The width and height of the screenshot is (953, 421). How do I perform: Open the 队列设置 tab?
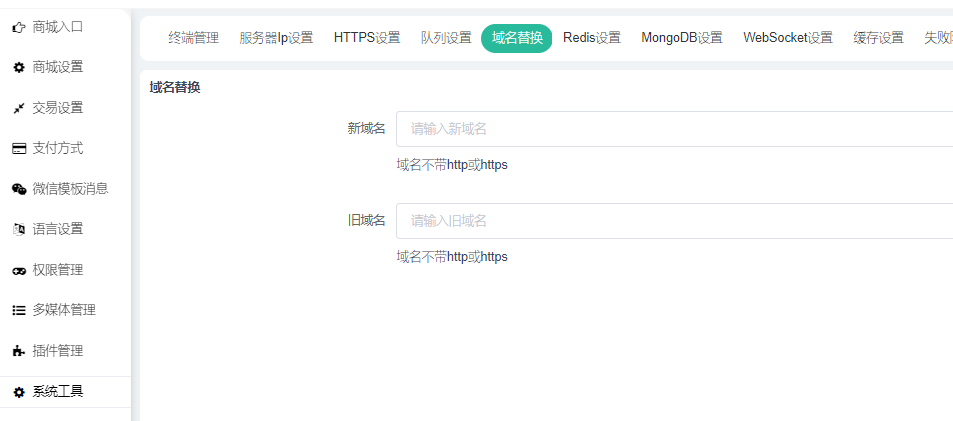446,38
